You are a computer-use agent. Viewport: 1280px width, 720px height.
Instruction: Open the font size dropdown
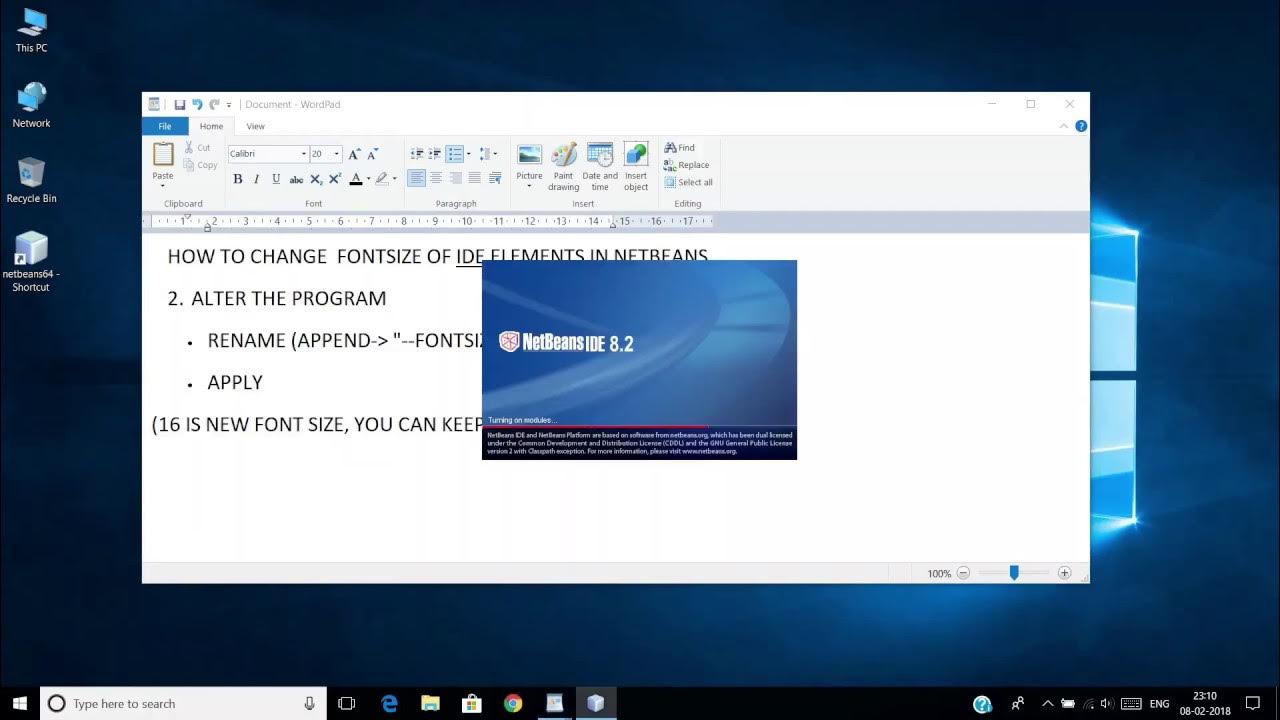point(336,154)
